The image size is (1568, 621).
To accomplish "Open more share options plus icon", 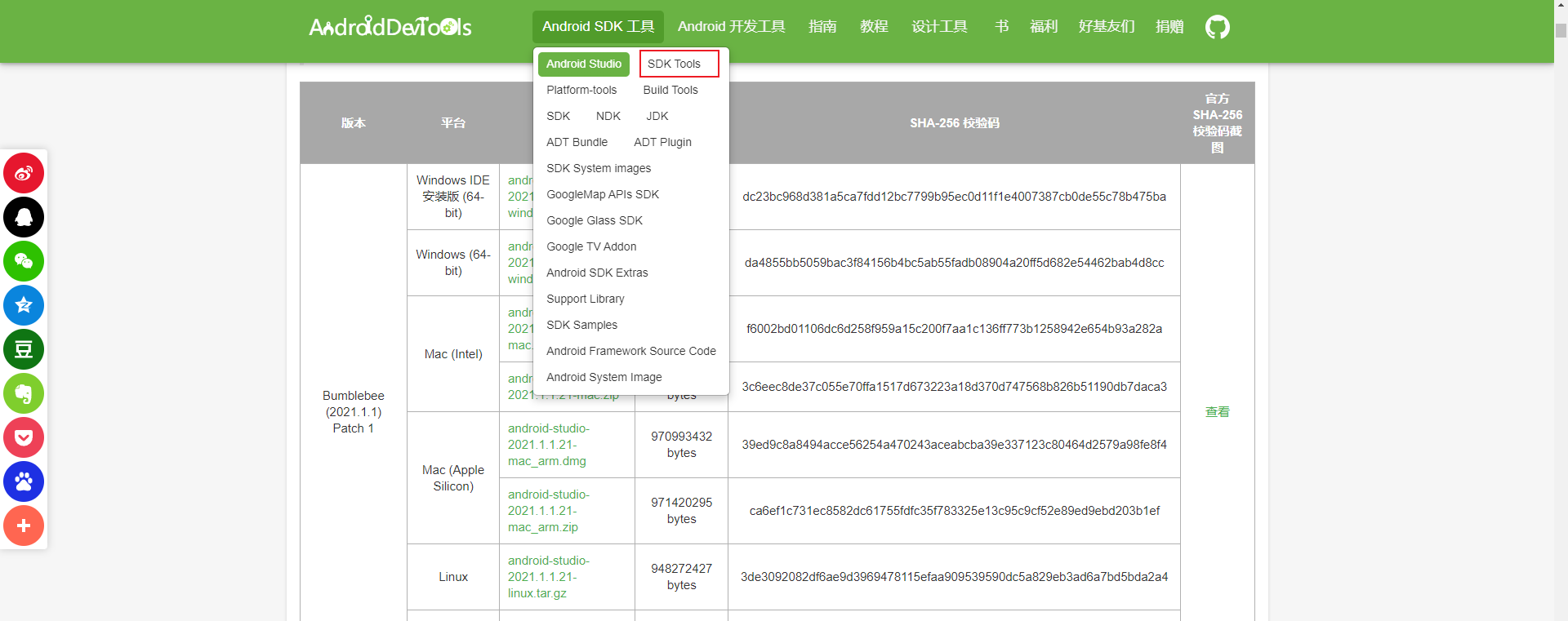I will (x=24, y=526).
